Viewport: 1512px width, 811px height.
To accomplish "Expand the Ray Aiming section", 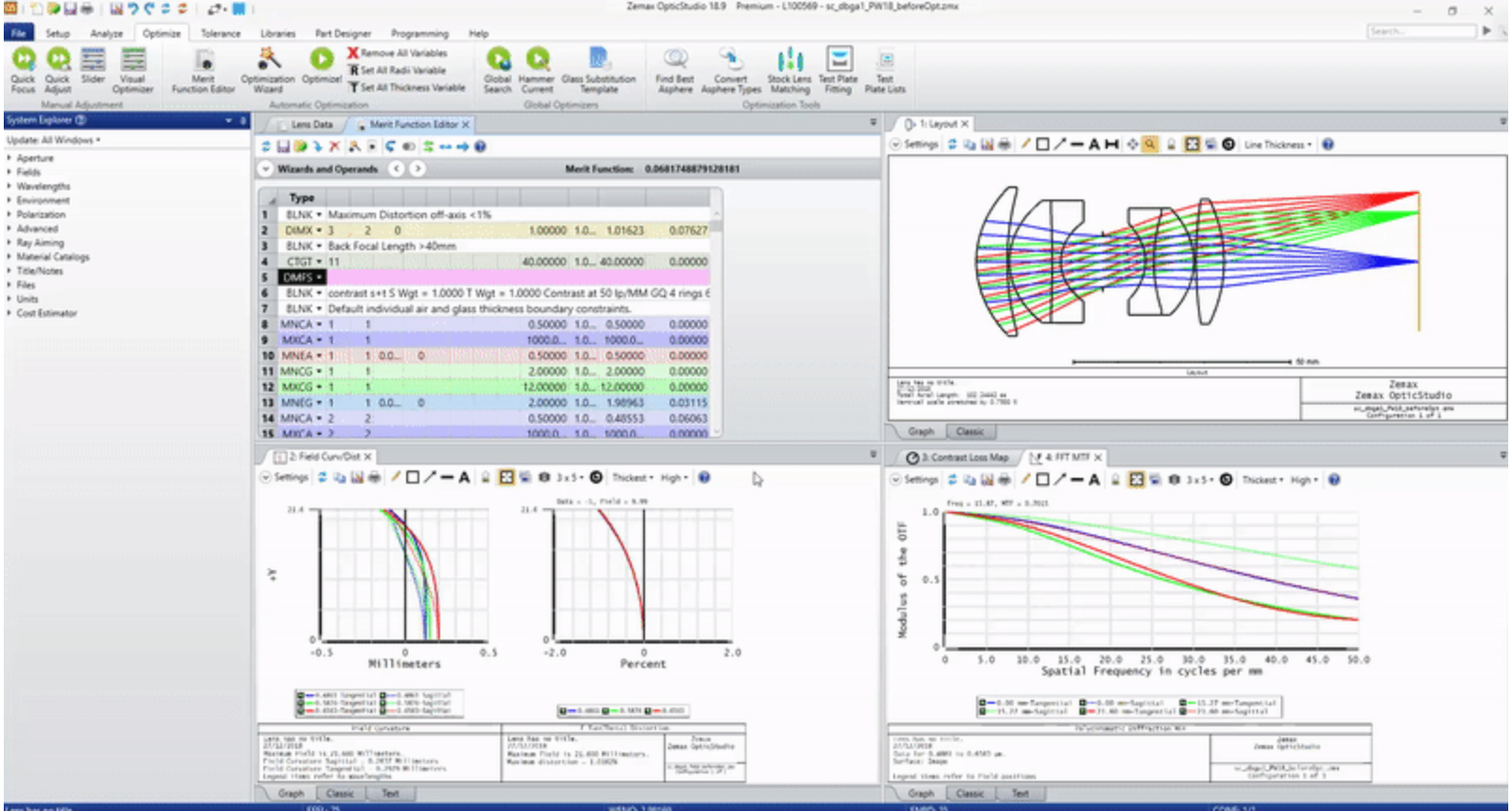I will (x=9, y=244).
